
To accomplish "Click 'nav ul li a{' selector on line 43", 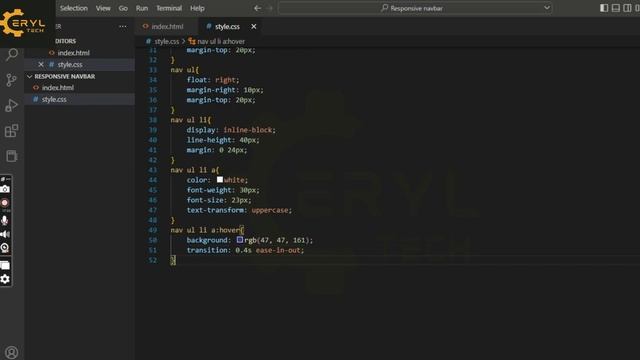I will 195,170.
